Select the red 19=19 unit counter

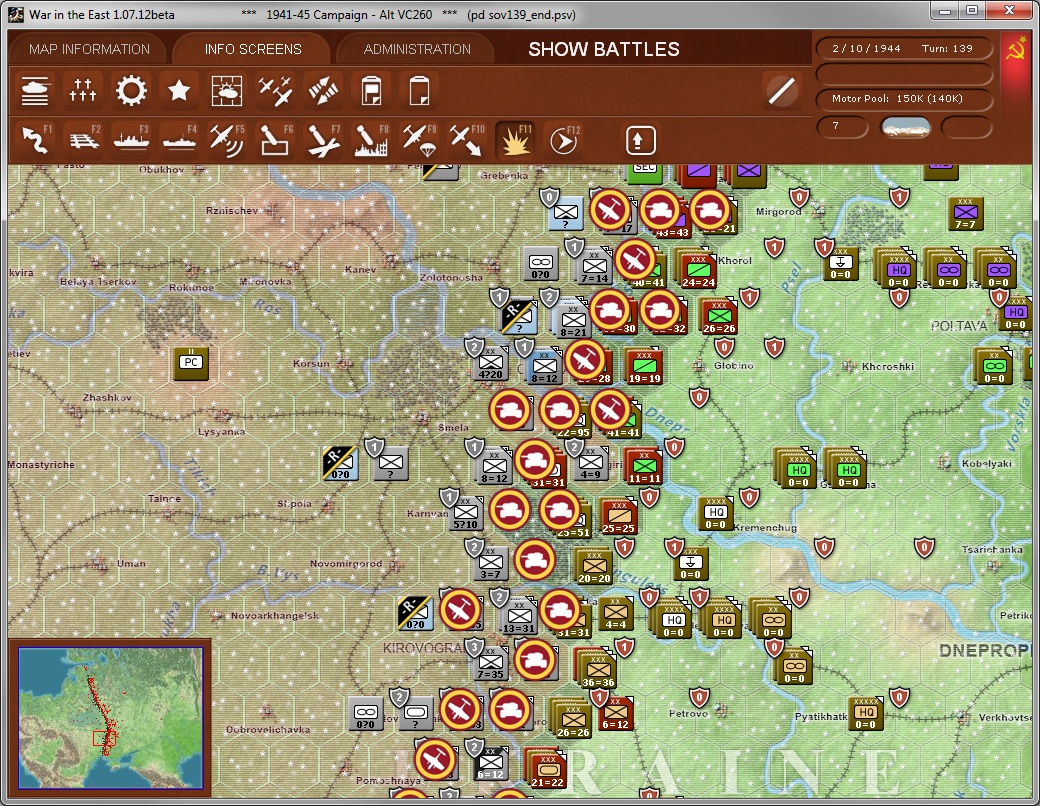[x=644, y=367]
